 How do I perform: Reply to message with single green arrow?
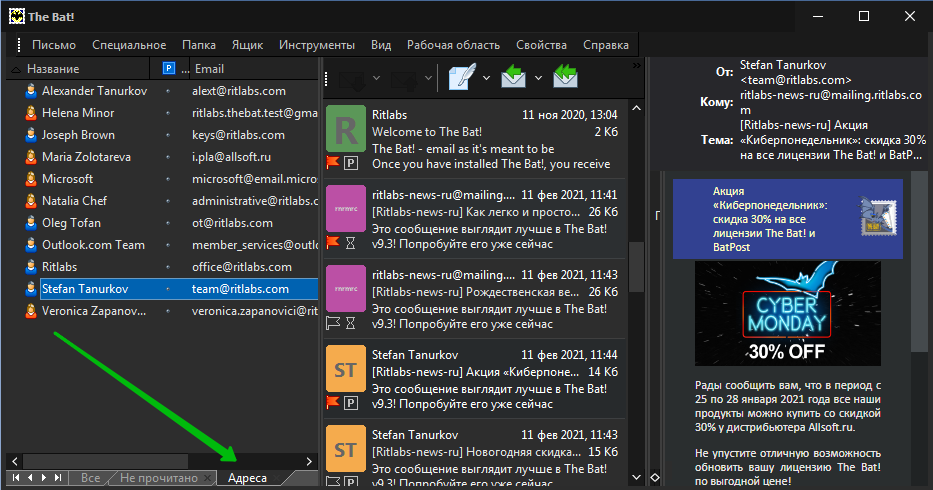click(514, 77)
